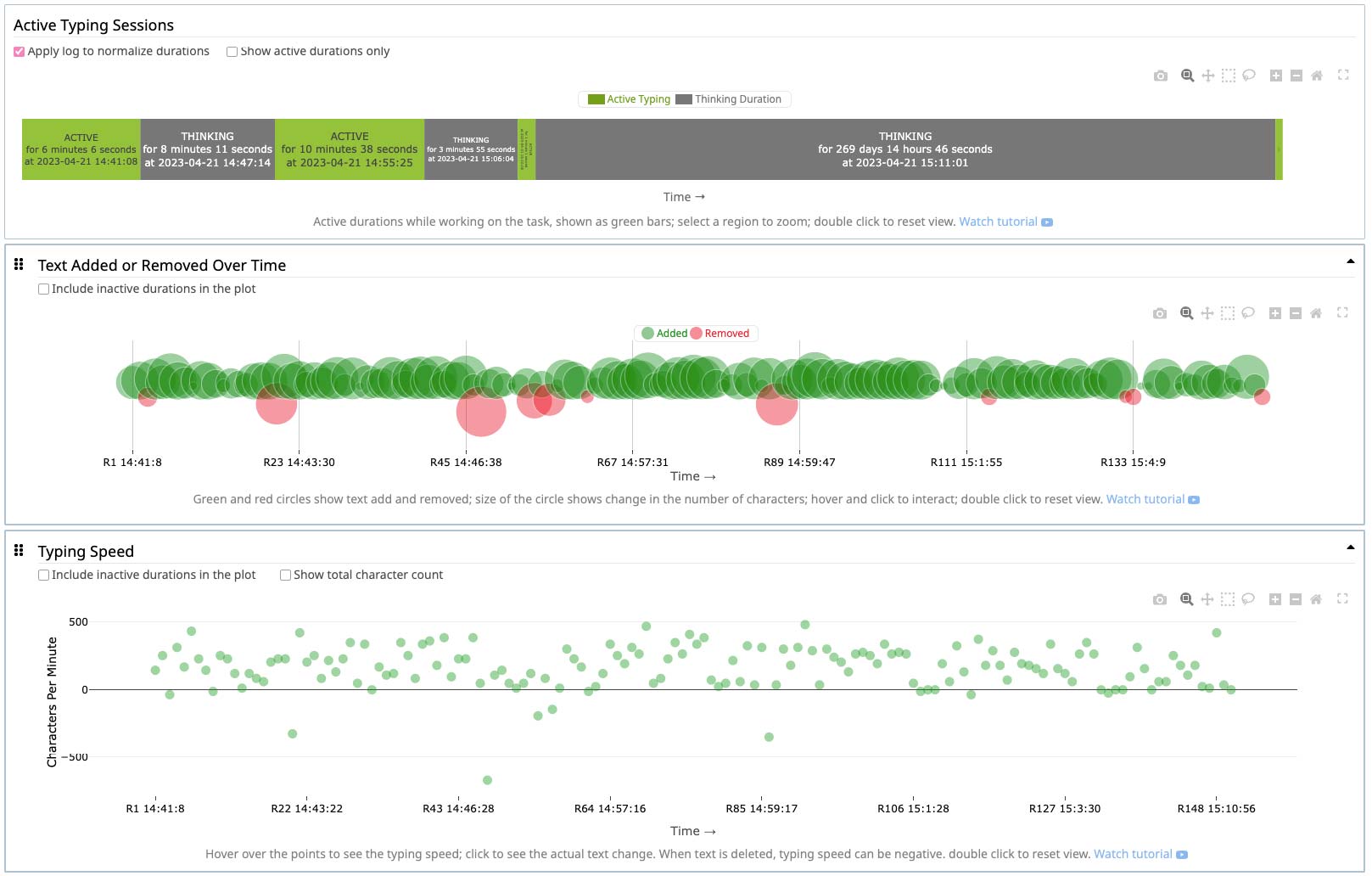
Task: Download Active Typing Sessions plot via camera icon
Action: 1160,76
